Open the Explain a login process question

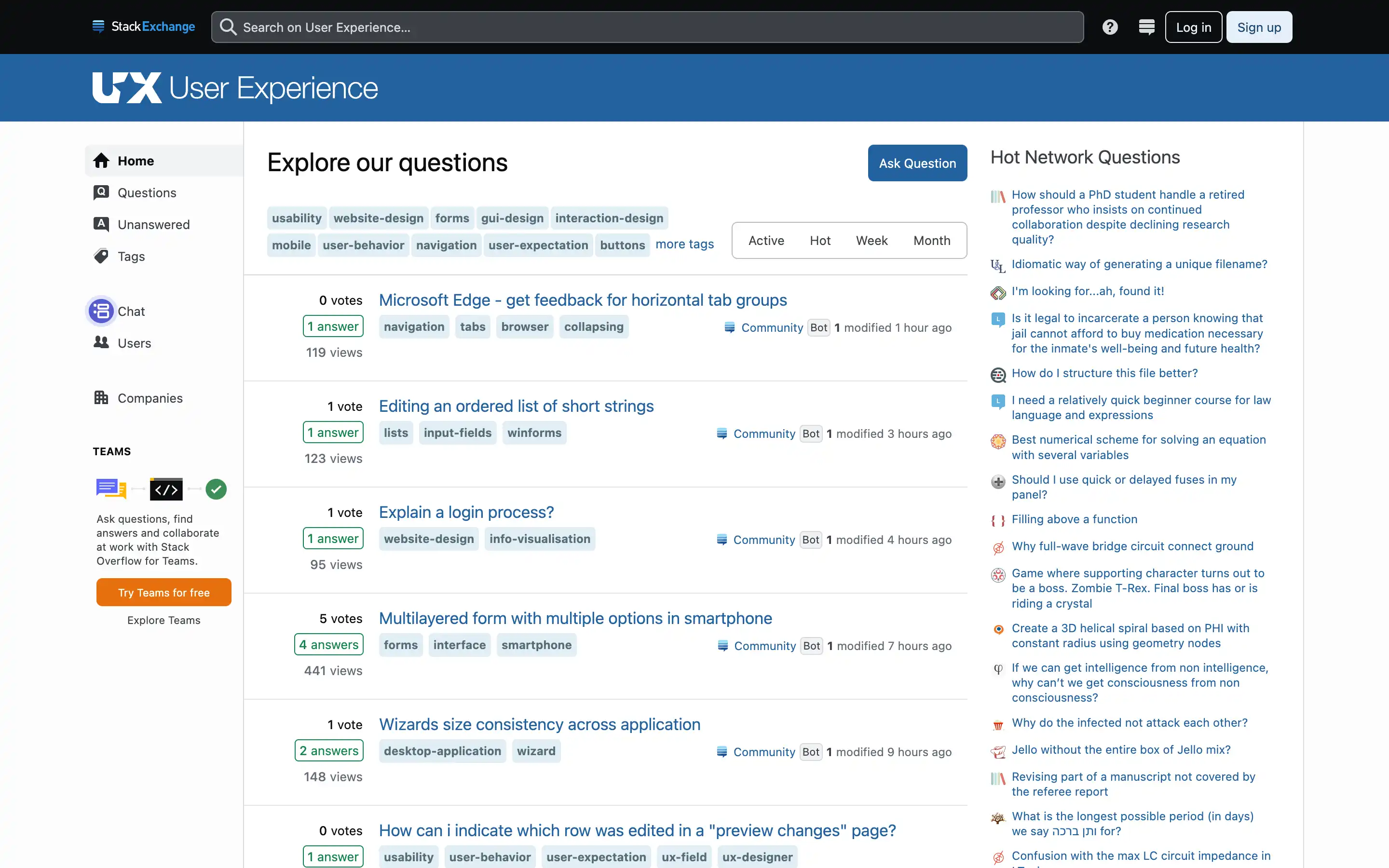point(466,513)
